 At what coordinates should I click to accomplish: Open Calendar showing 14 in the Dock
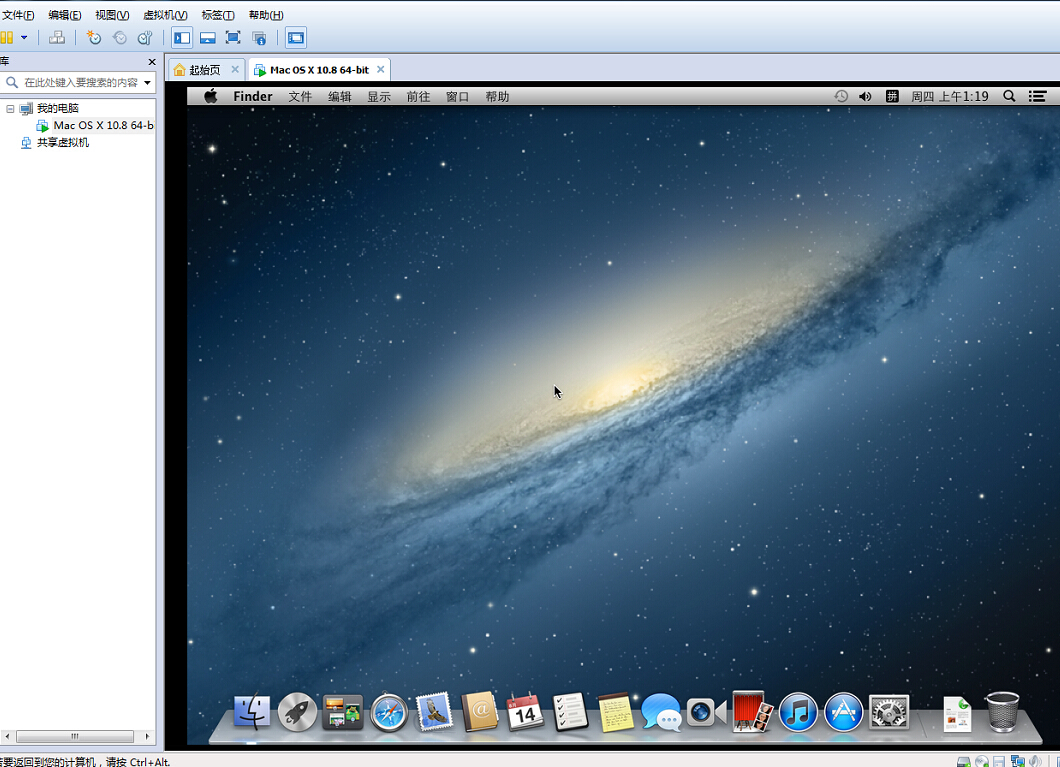point(525,712)
